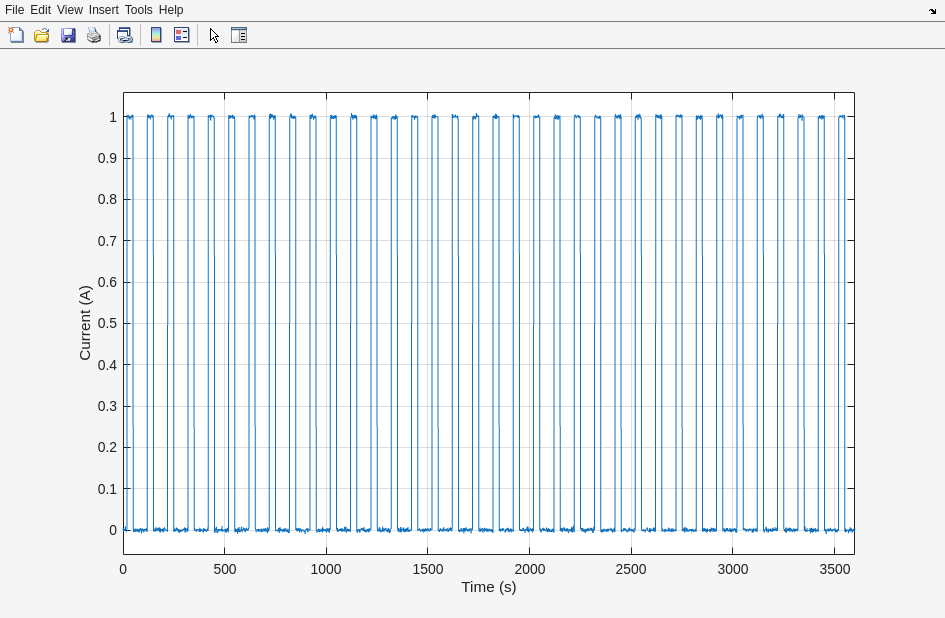The image size is (945, 618).
Task: Click the dock figure arrow at top right
Action: click(x=932, y=11)
